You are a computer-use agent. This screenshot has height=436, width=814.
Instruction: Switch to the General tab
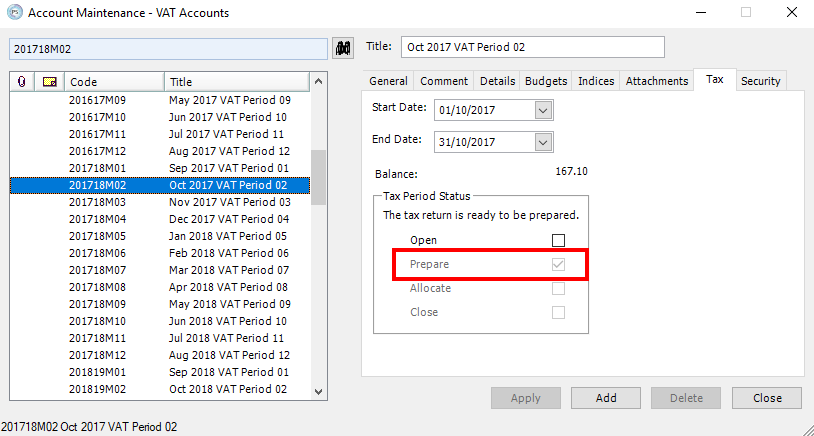(388, 81)
